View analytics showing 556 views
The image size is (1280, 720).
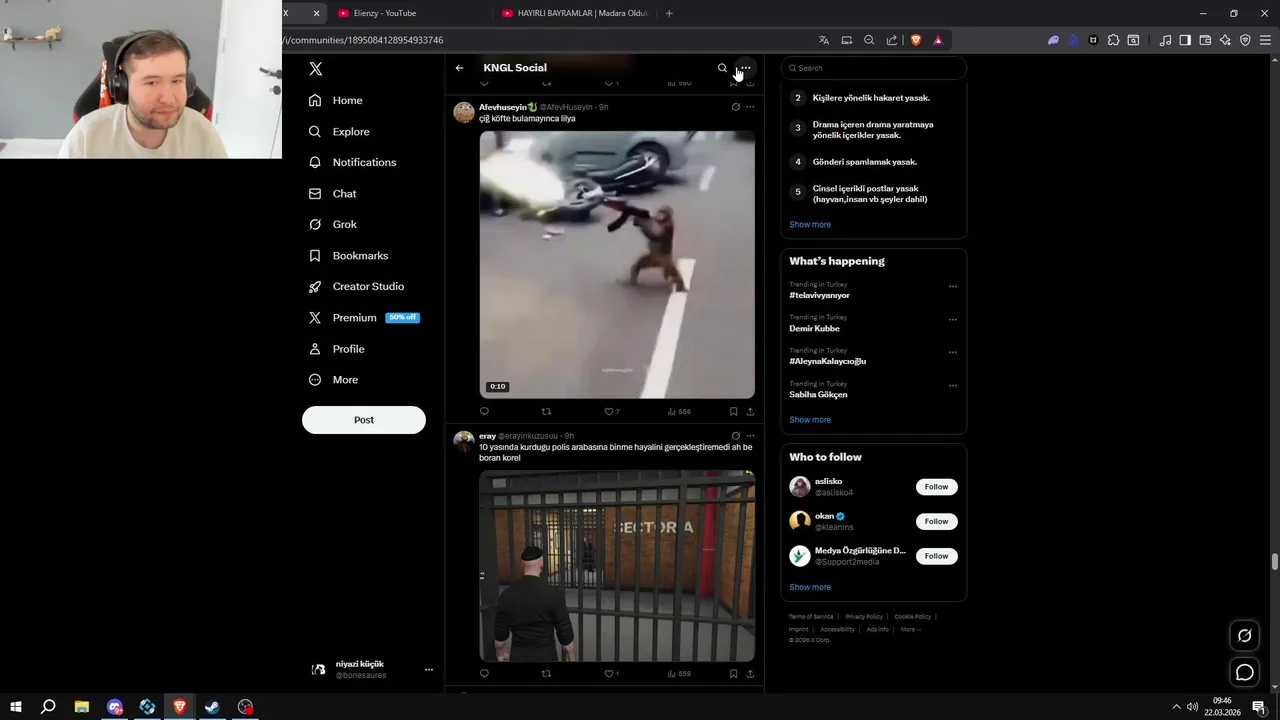coord(678,411)
